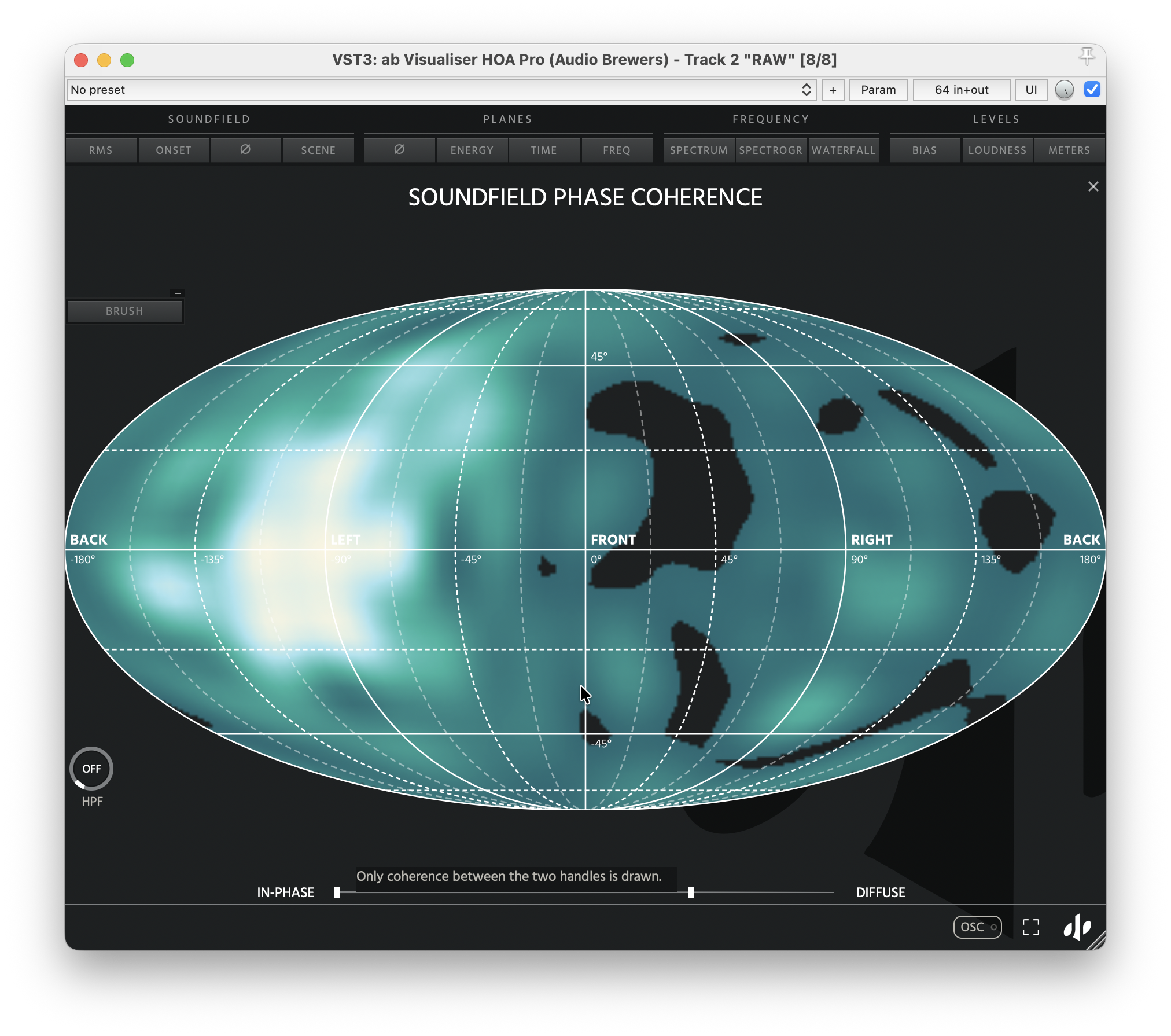Click the DIFFUSE-side slider handle

click(691, 892)
